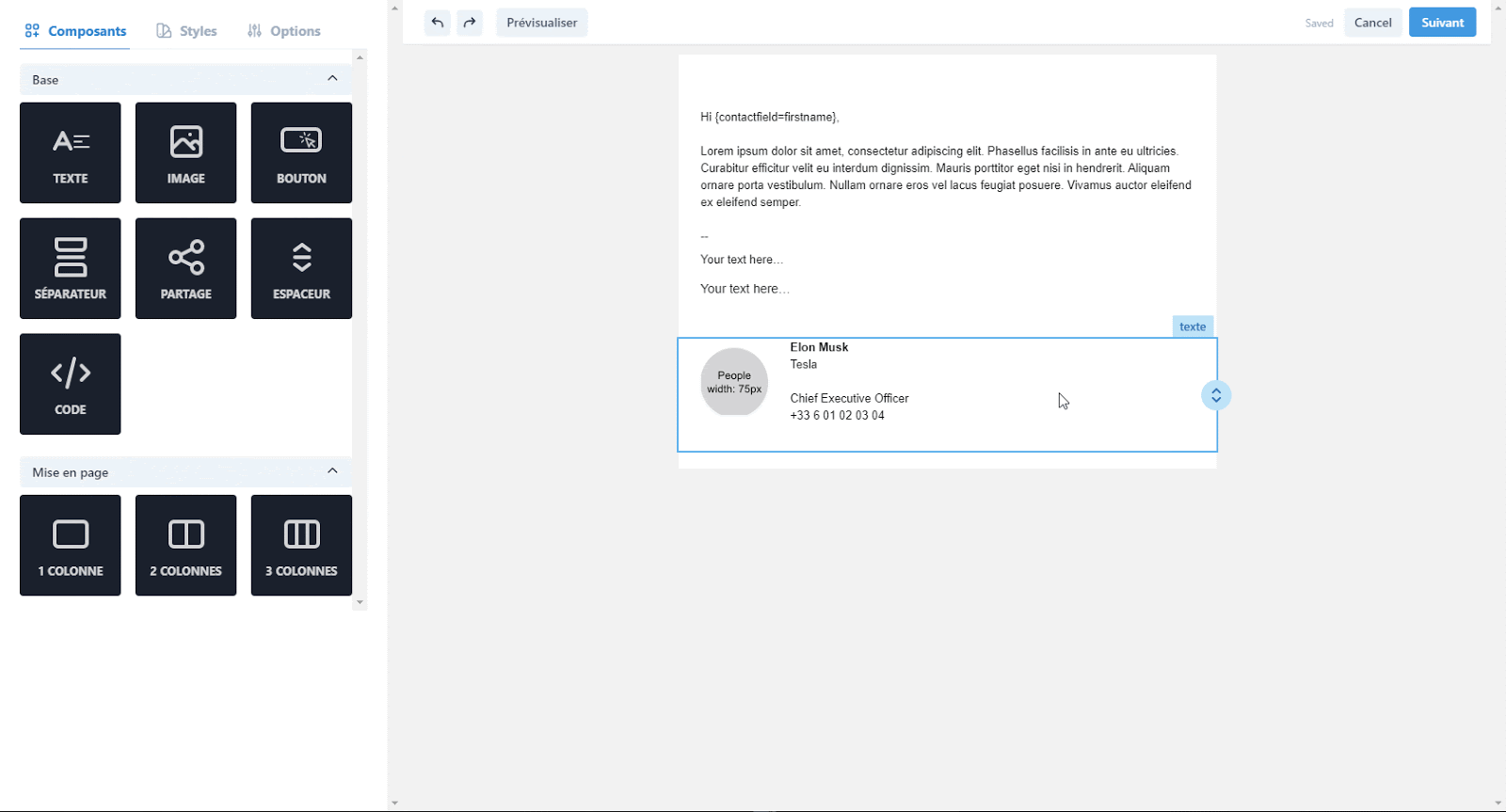
Task: Select the Code component
Action: click(x=71, y=384)
